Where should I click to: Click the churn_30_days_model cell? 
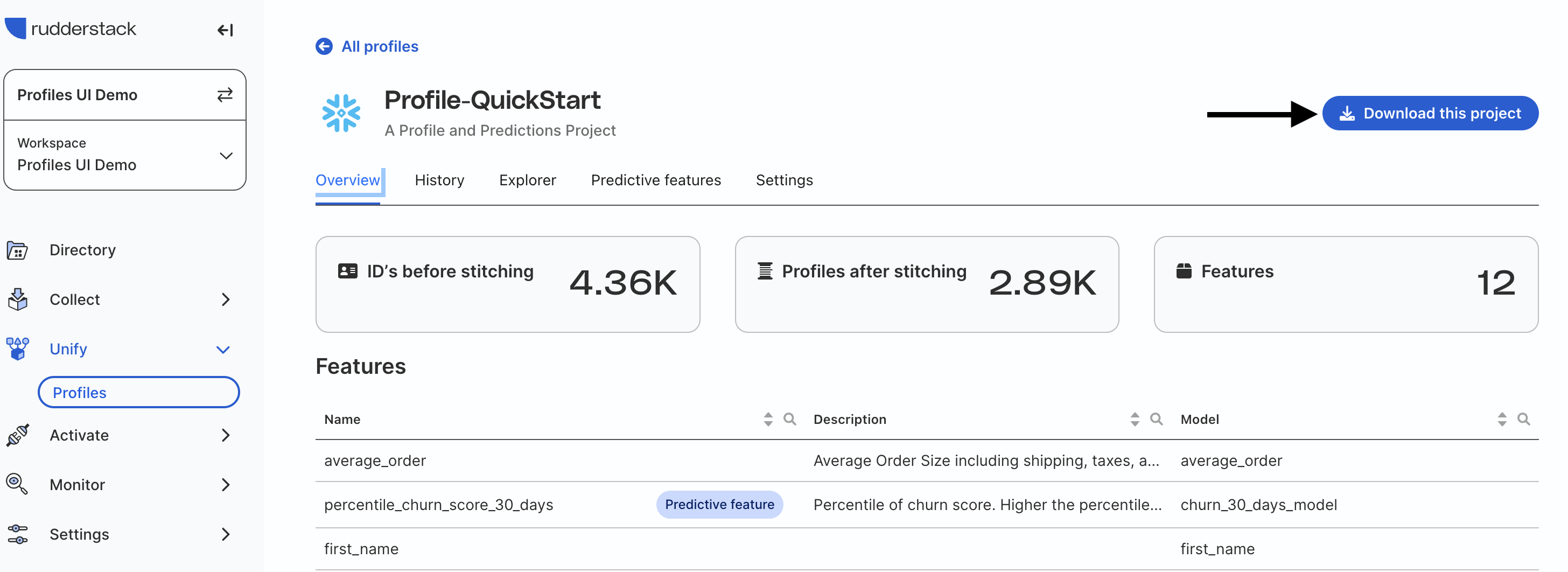[x=1258, y=505]
